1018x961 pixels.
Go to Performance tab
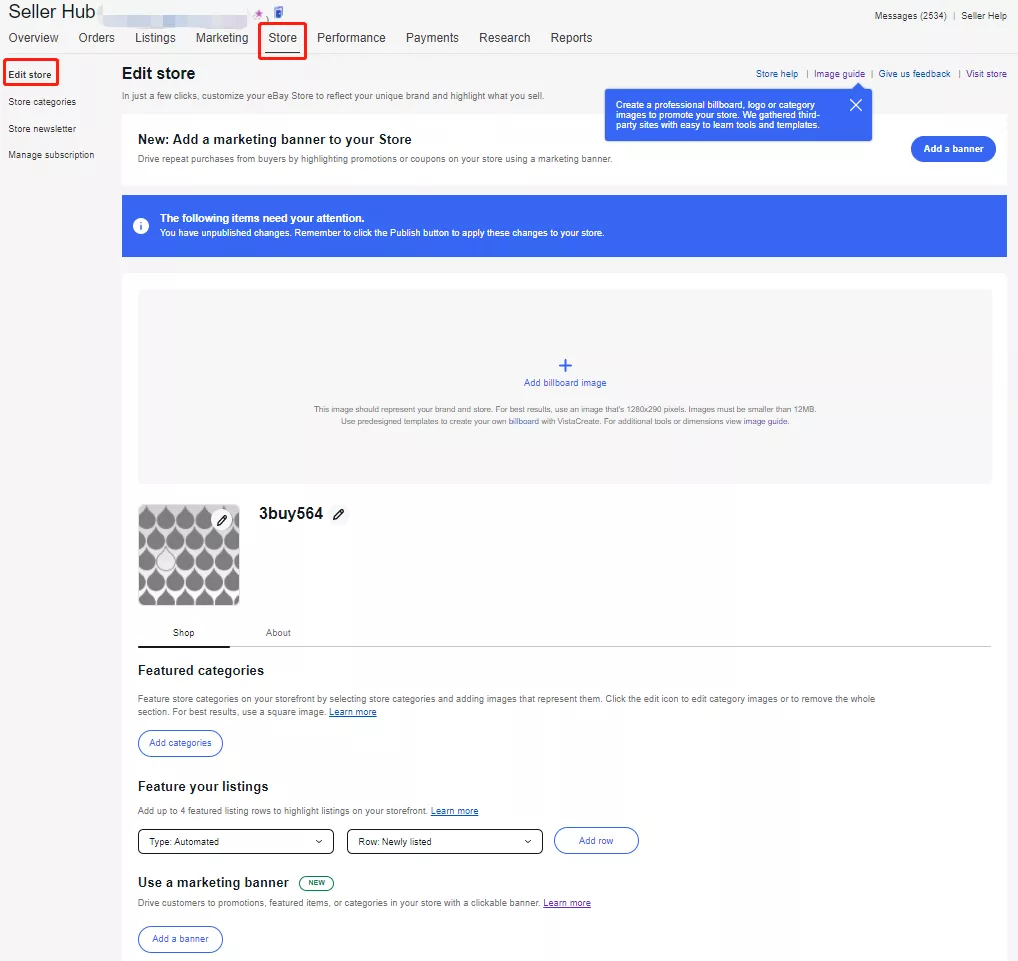click(351, 38)
